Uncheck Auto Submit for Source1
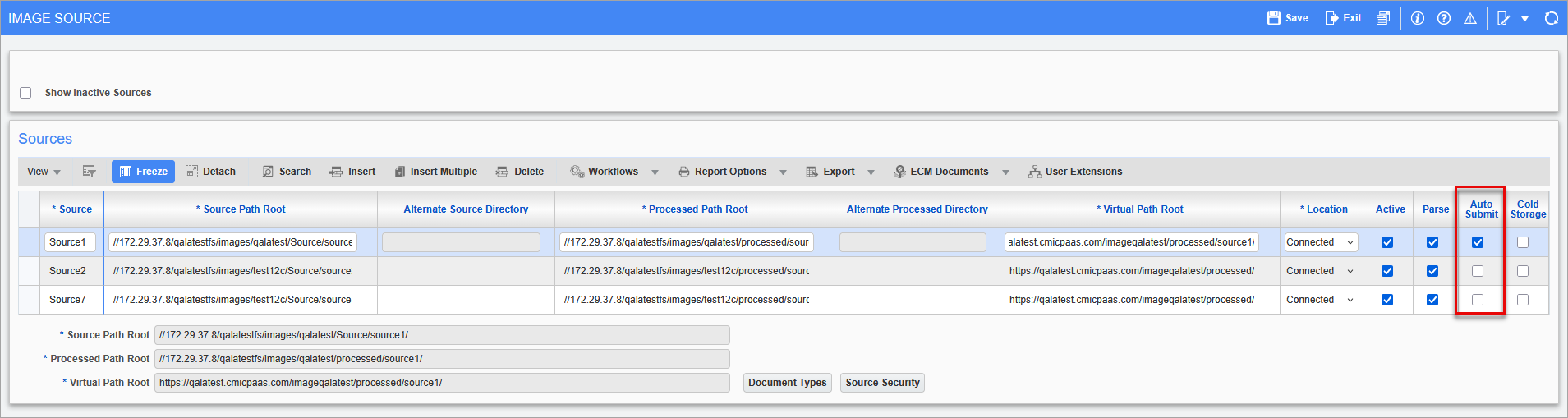Screen dimensions: 1568x418 (x=1478, y=242)
